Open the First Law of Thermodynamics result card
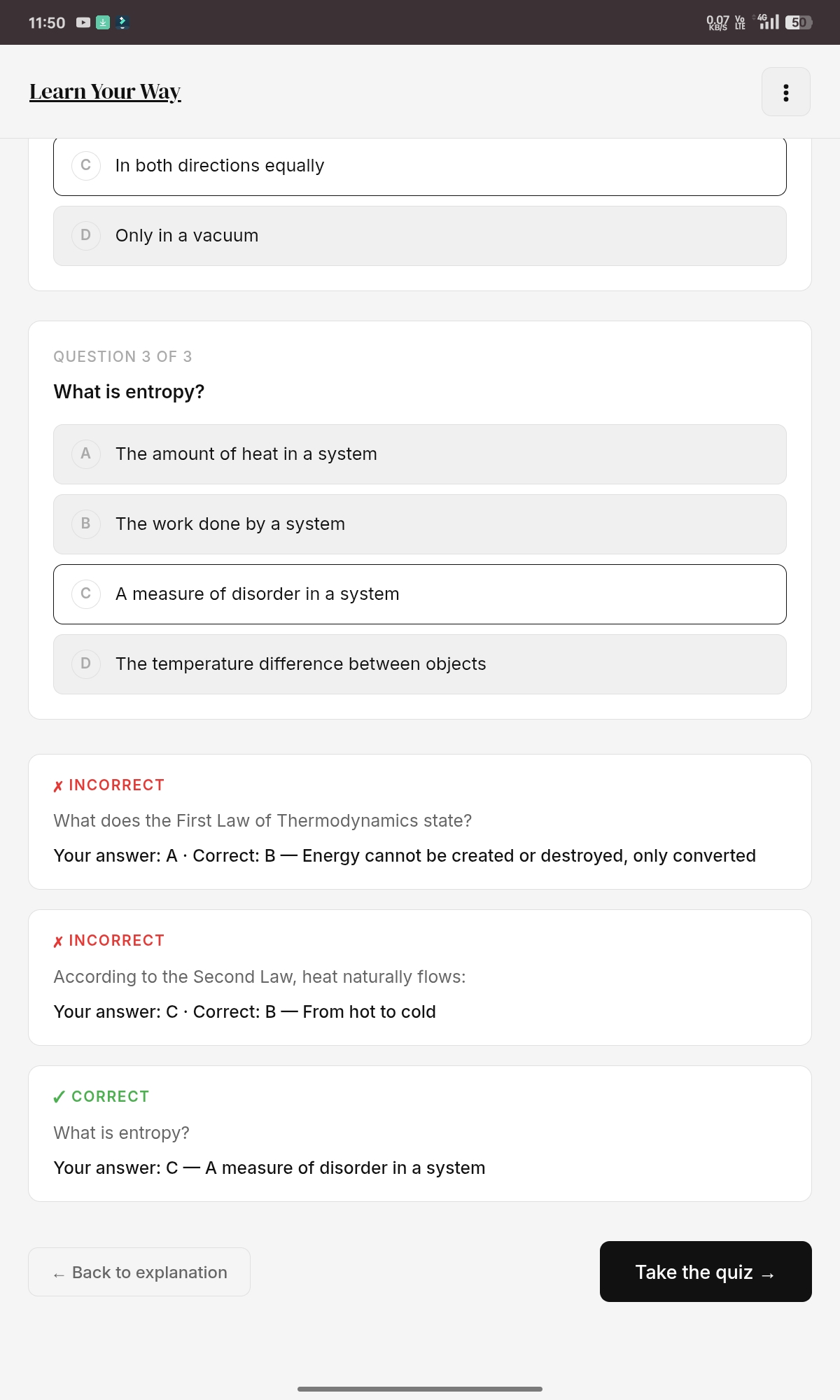Viewport: 840px width, 1400px height. pyautogui.click(x=420, y=822)
